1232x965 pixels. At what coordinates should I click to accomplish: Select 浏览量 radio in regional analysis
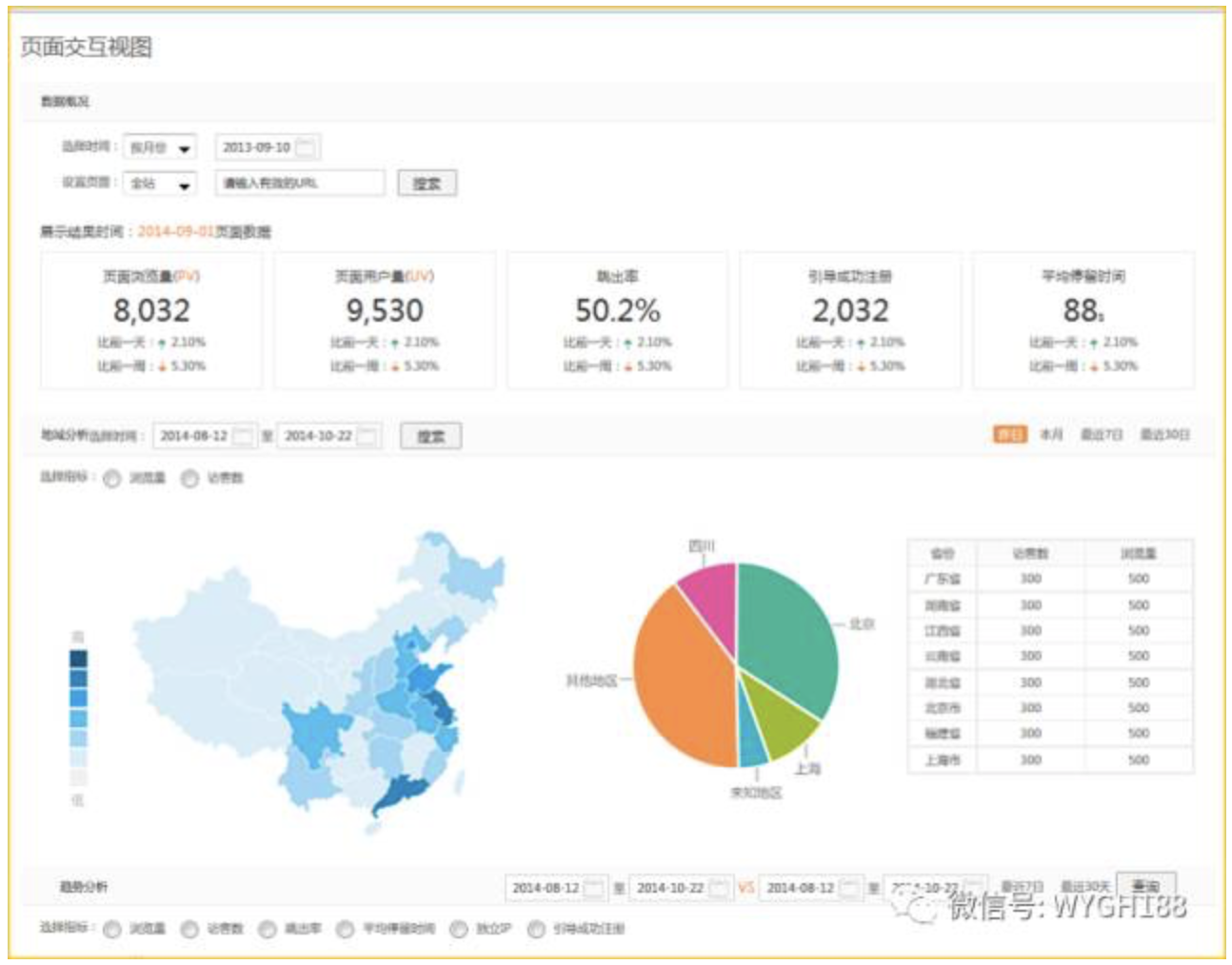point(112,478)
